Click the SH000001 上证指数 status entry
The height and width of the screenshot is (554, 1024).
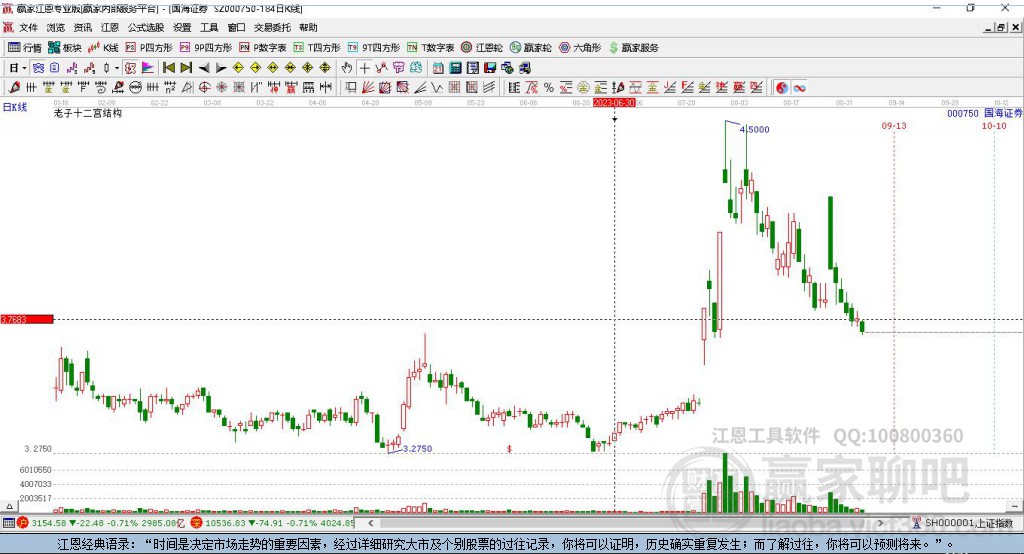(x=968, y=523)
